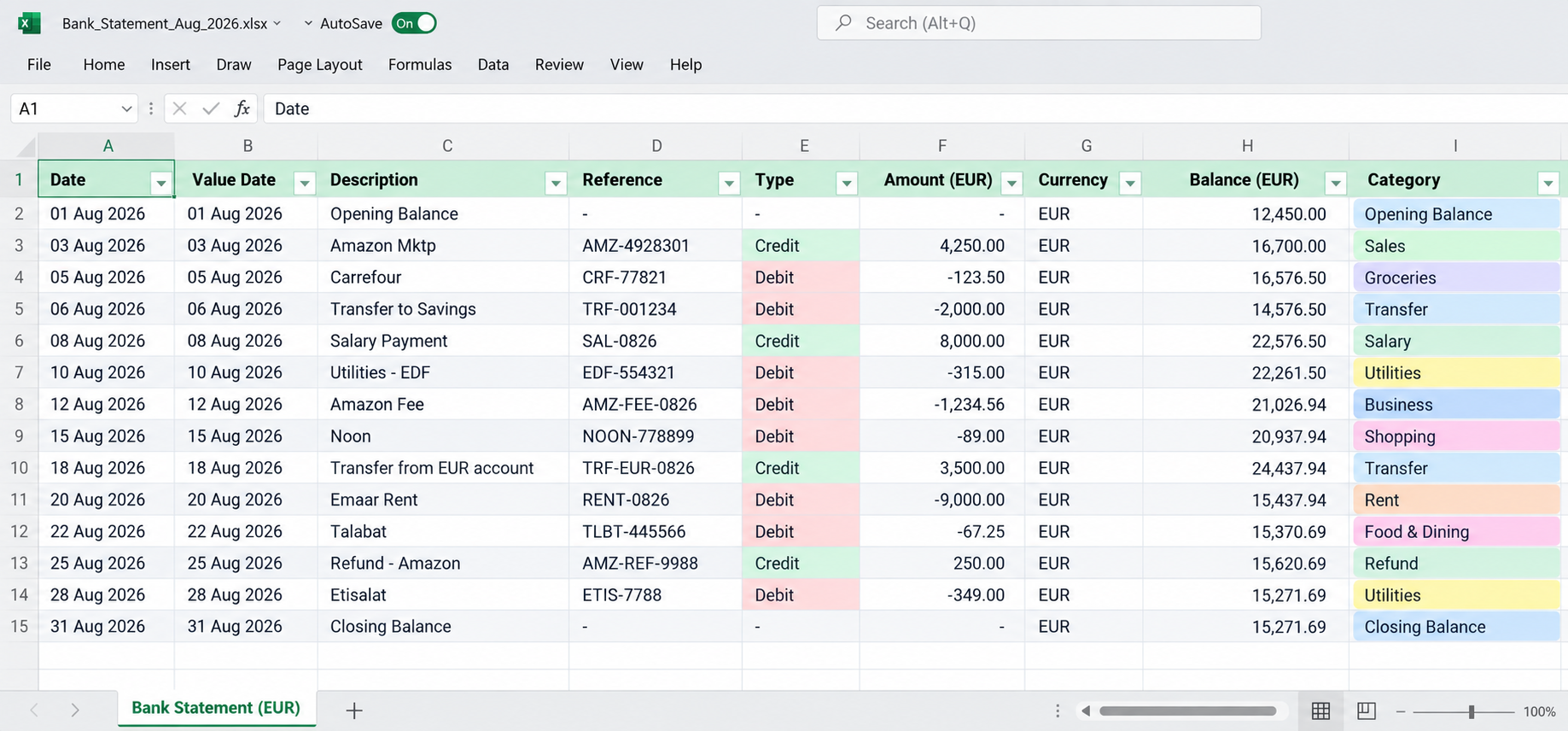Image resolution: width=1568 pixels, height=731 pixels.
Task: Select the Rent category cell
Action: 1455,500
